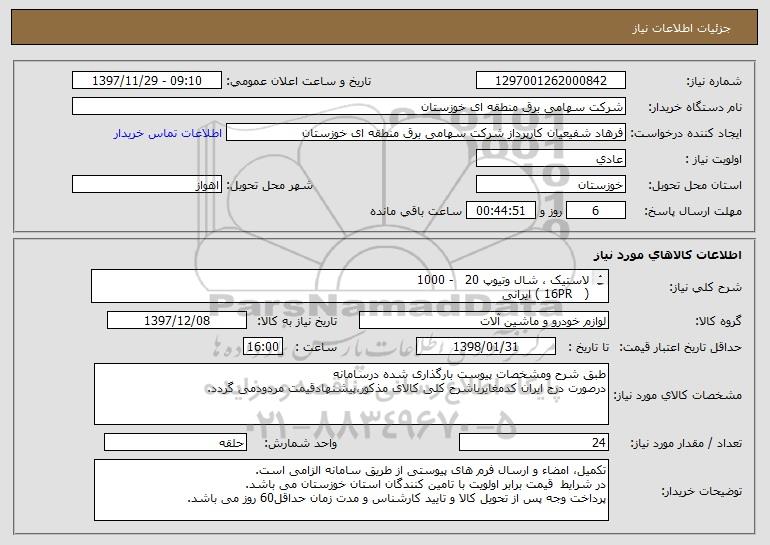Screen dimensions: 770x545
Task: Click the quantity field showing 24
Action: pyautogui.click(x=534, y=442)
